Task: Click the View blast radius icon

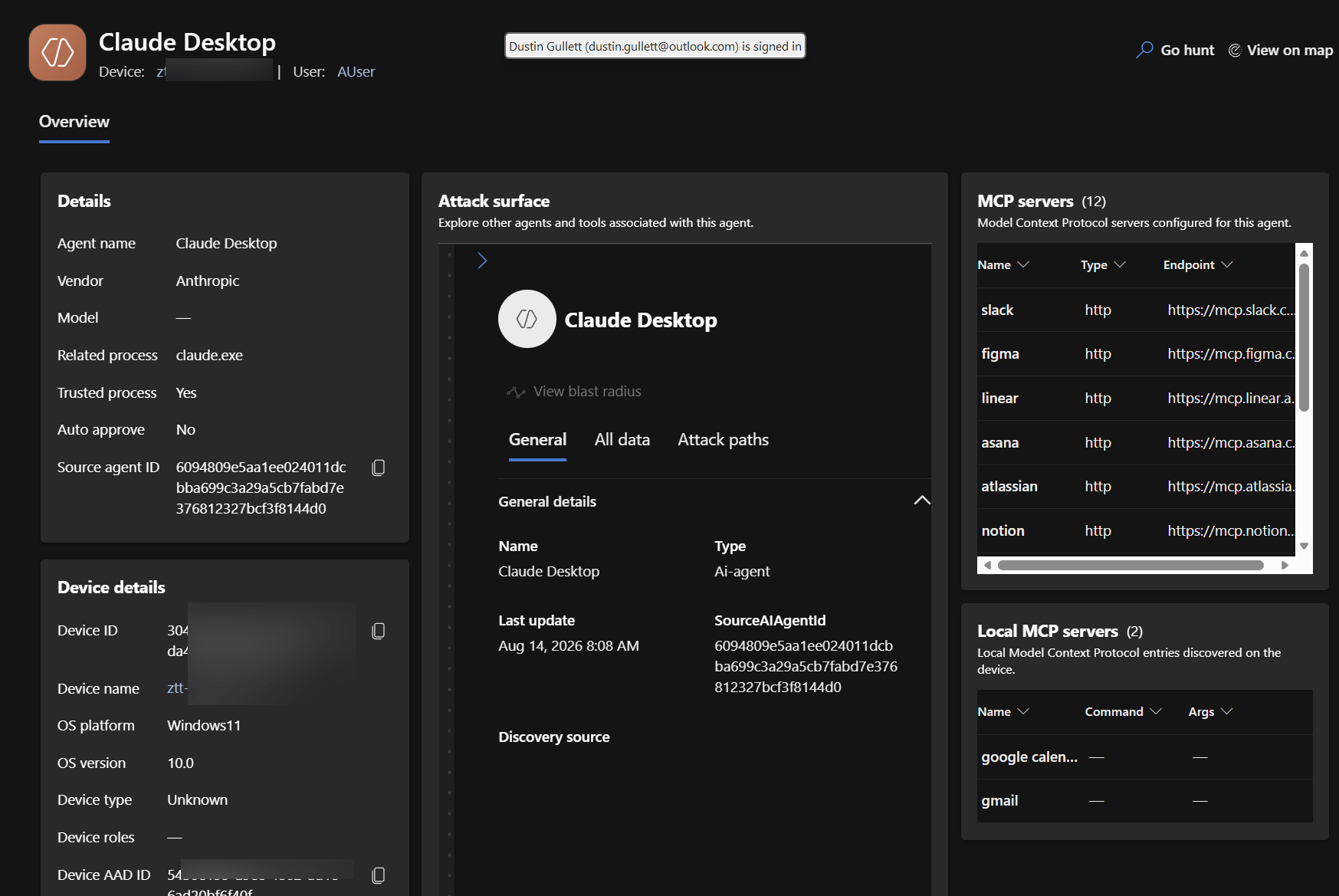Action: click(516, 392)
